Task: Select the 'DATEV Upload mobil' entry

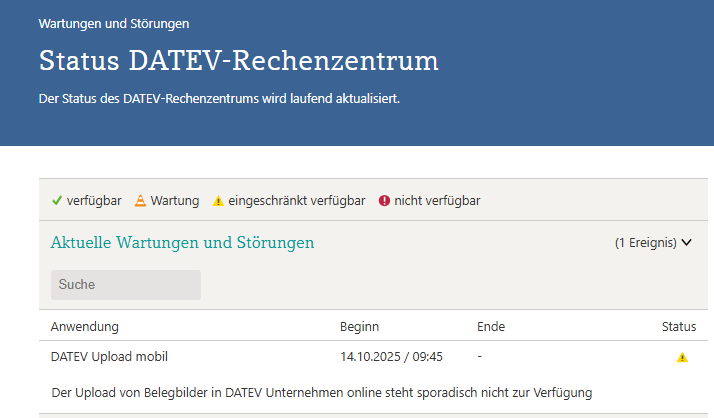Action: (109, 356)
